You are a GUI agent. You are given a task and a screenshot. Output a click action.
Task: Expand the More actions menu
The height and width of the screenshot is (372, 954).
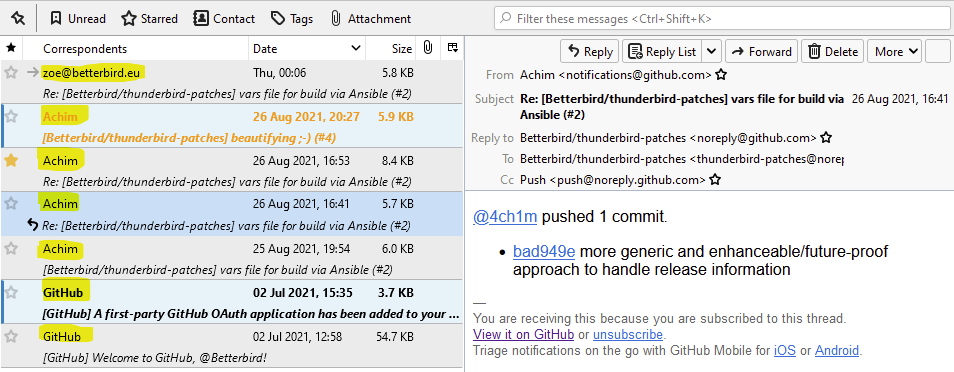point(895,52)
